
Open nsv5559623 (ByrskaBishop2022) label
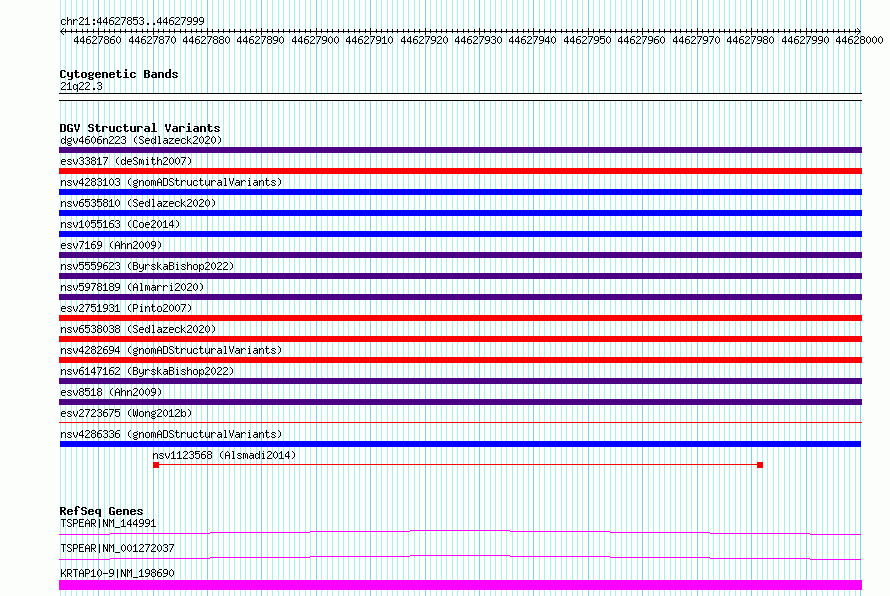147,266
